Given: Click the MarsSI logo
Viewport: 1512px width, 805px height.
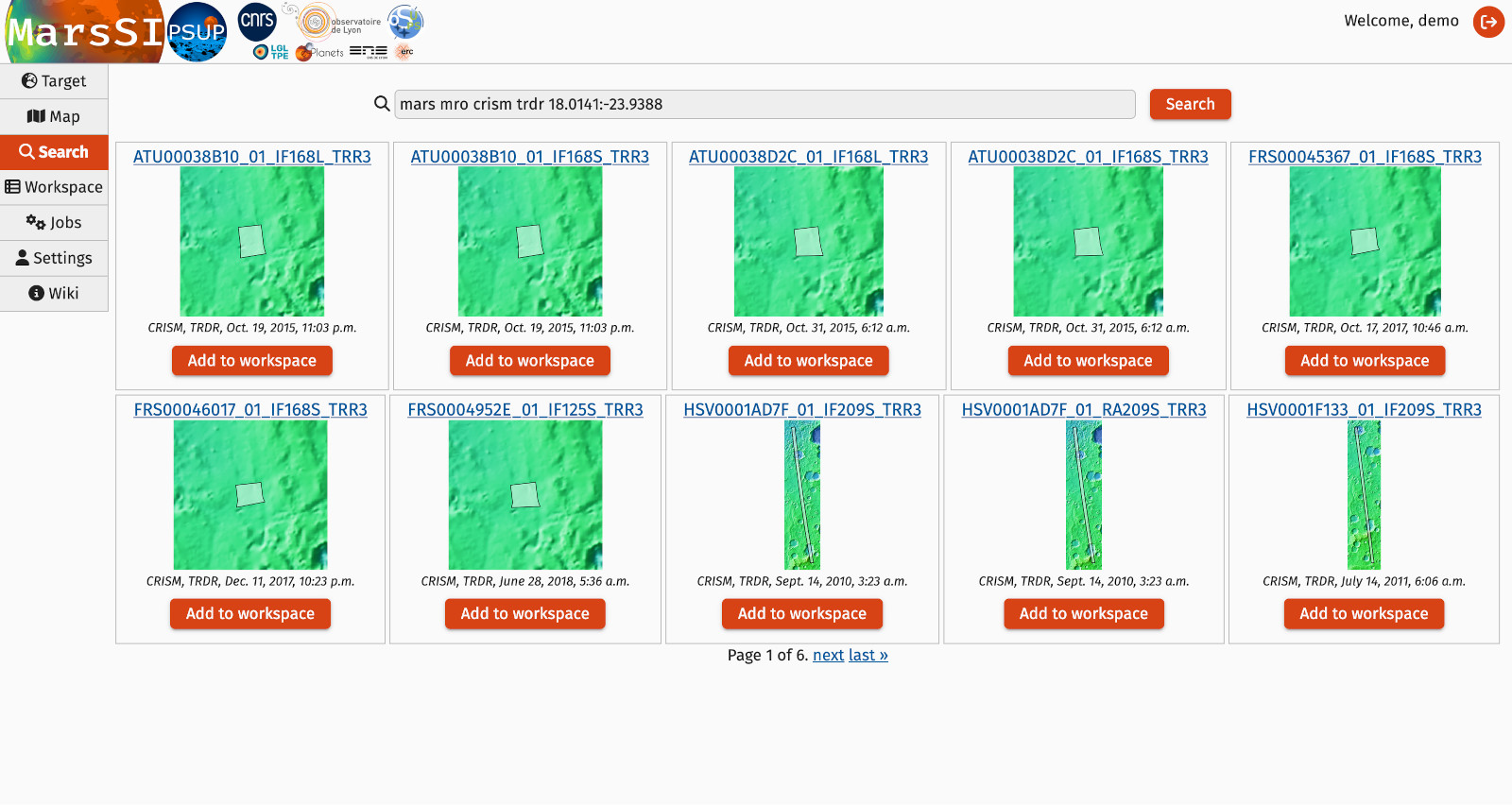Looking at the screenshot, I should point(83,32).
